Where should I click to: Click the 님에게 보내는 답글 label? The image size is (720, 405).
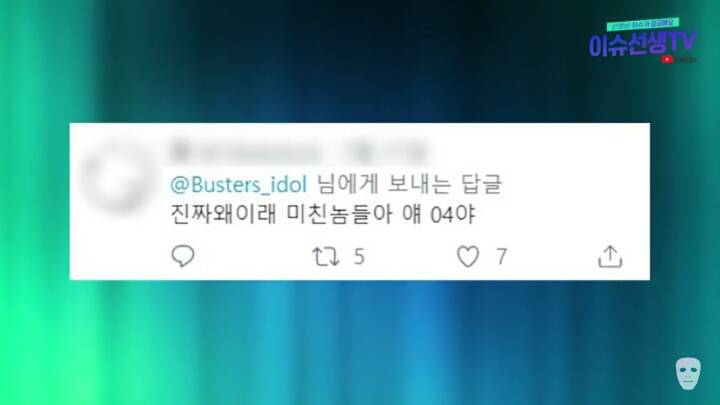pos(409,185)
